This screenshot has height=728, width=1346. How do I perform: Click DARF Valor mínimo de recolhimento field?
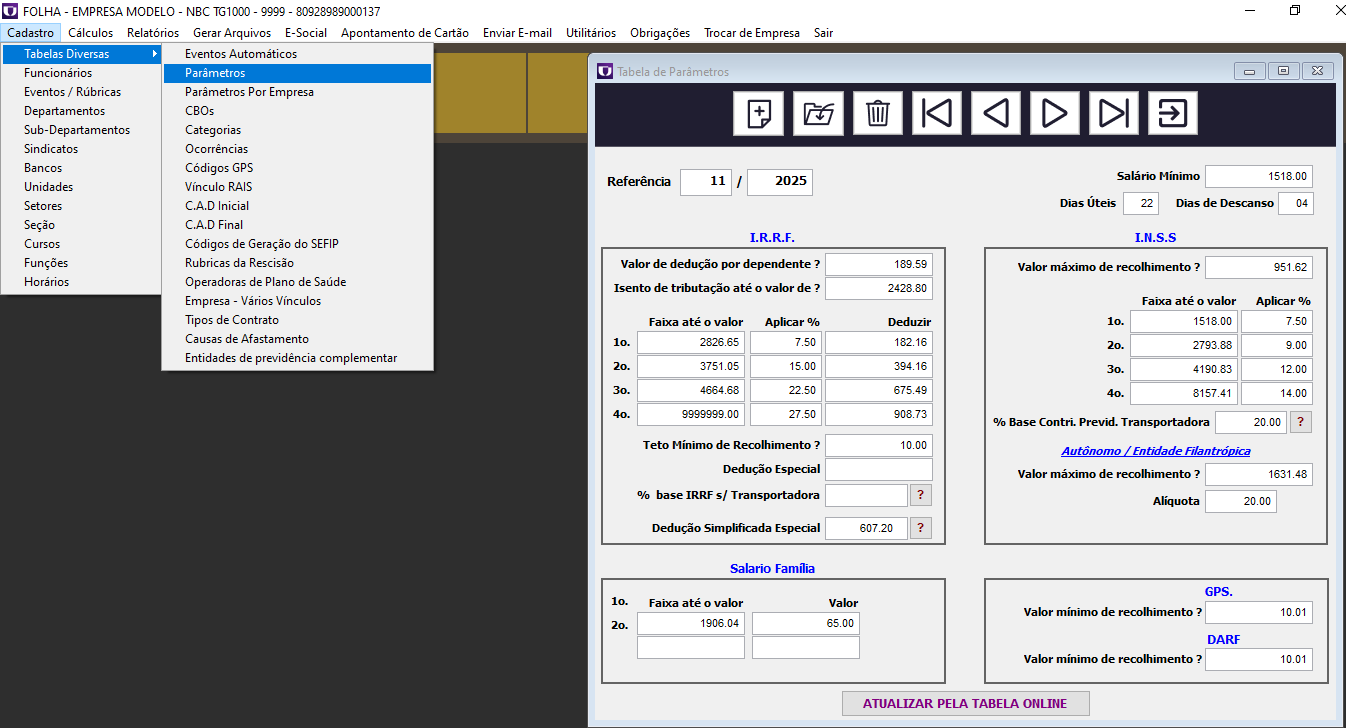(1259, 660)
